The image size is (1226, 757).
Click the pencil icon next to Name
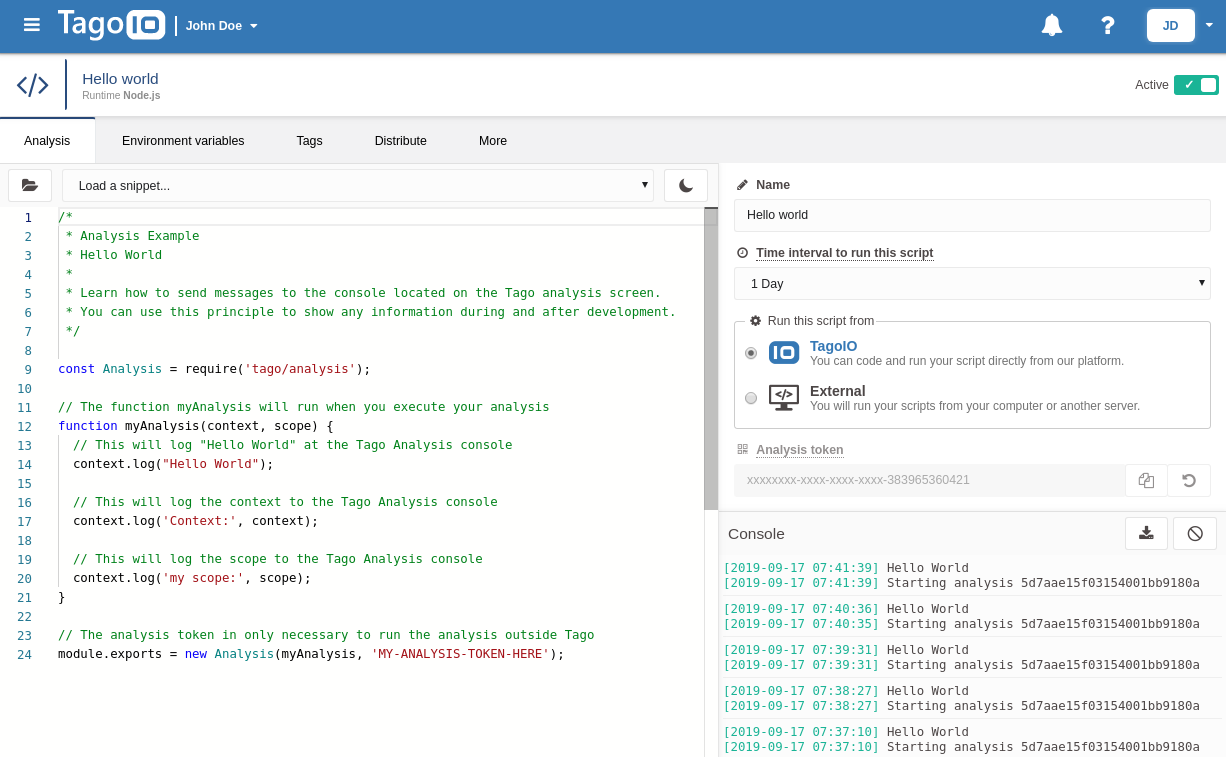(742, 185)
